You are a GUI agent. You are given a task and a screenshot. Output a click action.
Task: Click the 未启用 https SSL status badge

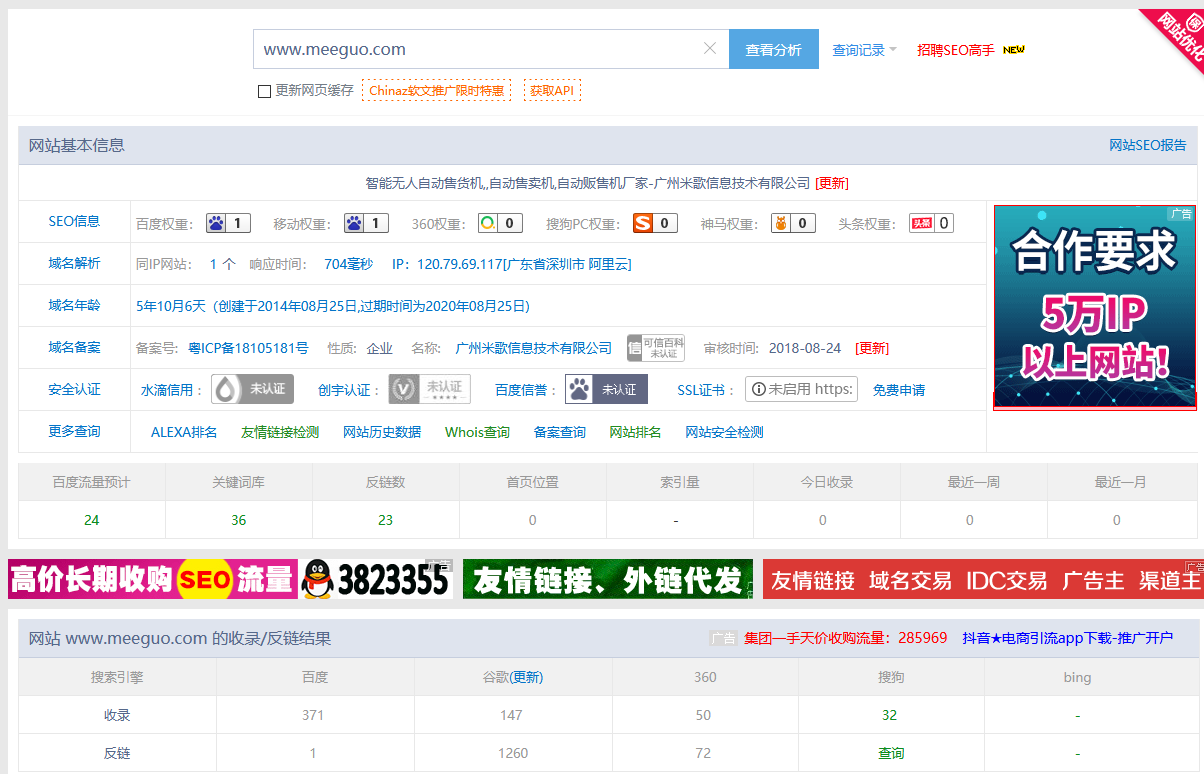[801, 389]
